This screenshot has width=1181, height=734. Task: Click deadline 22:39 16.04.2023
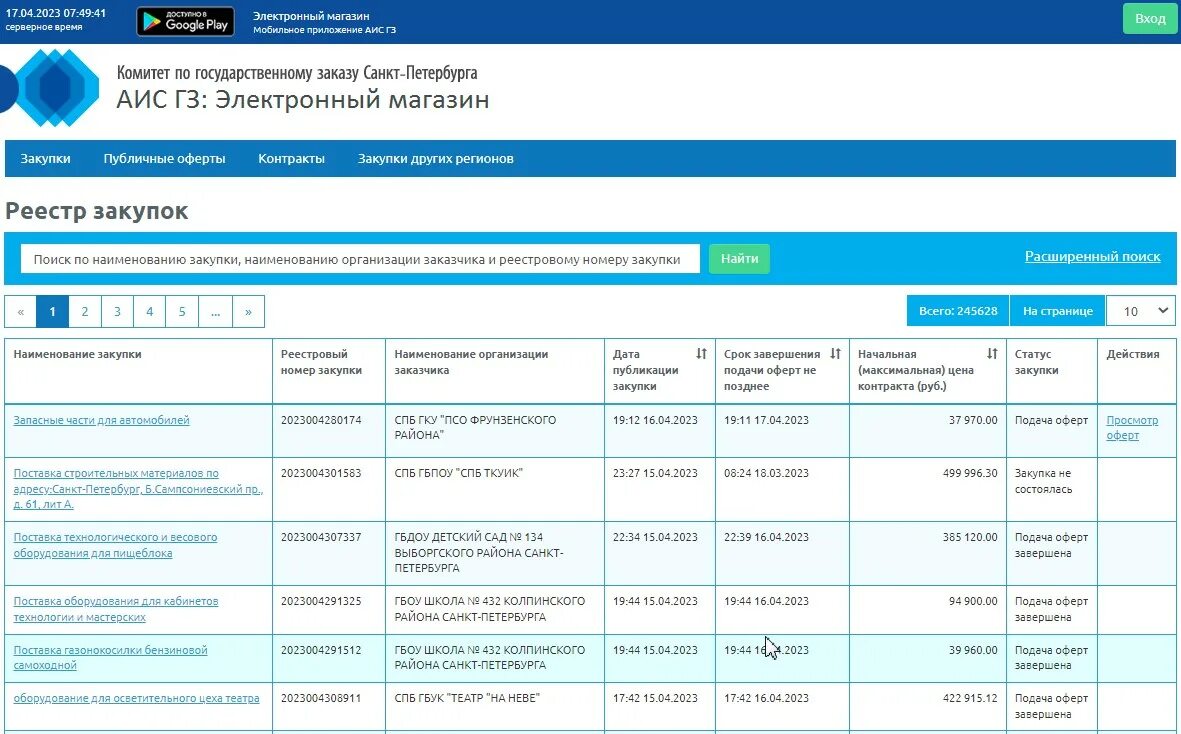766,538
